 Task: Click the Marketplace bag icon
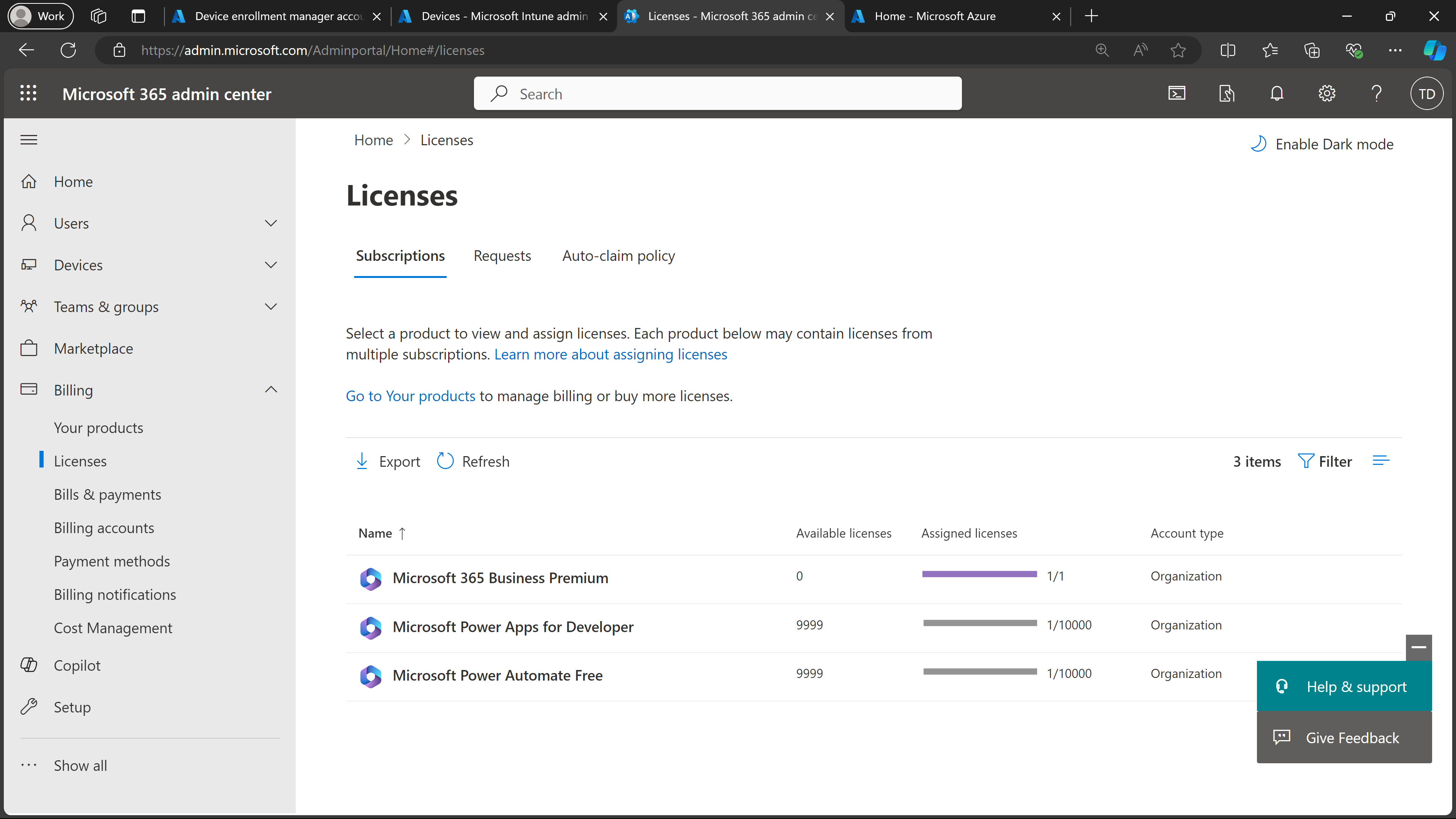pyautogui.click(x=29, y=348)
